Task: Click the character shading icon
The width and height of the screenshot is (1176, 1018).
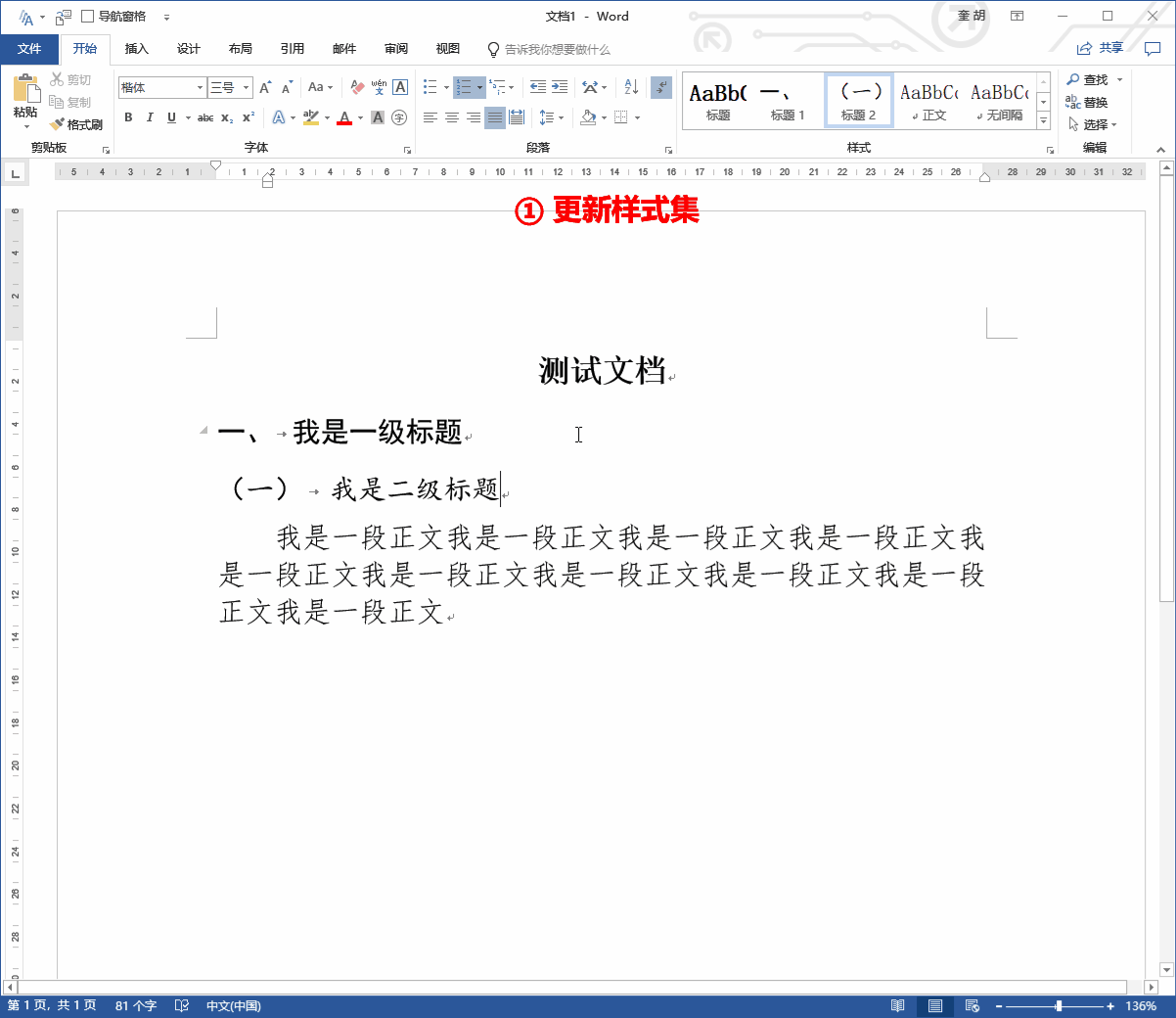Action: pos(378,117)
